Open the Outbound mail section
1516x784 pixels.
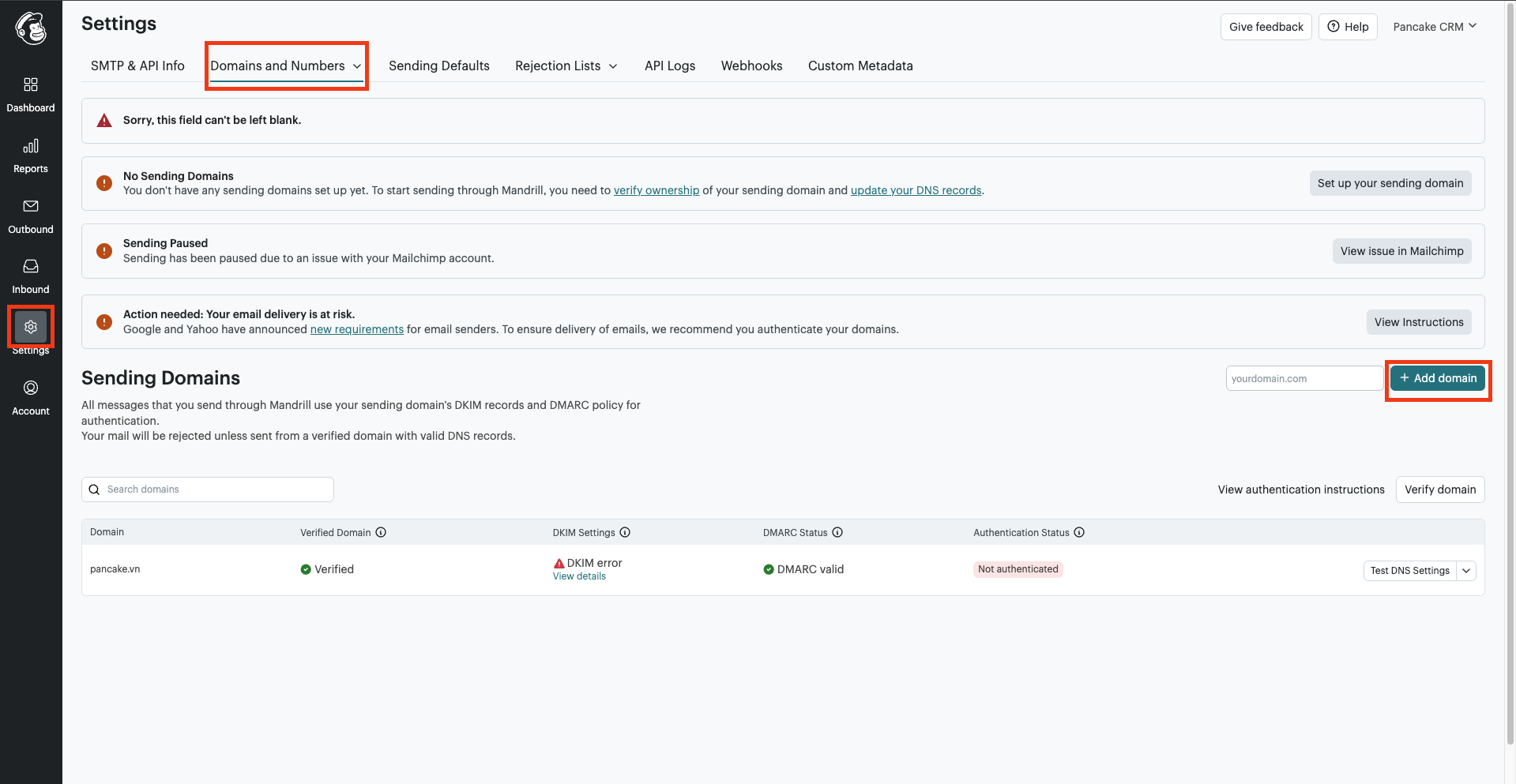pyautogui.click(x=31, y=207)
